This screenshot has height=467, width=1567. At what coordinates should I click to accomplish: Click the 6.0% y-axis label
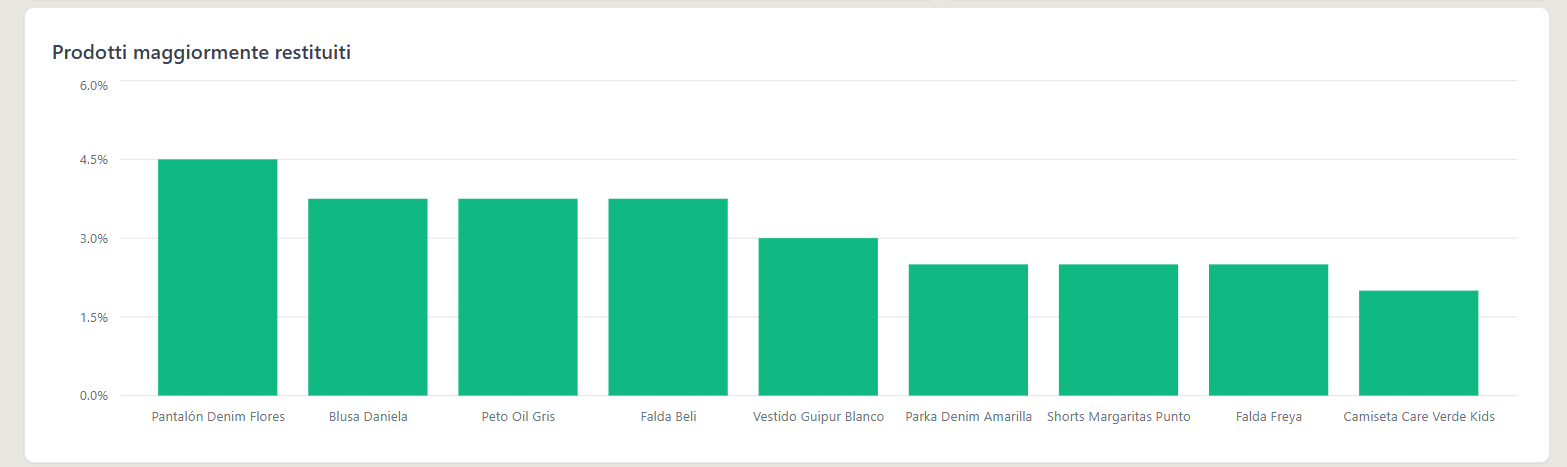93,85
